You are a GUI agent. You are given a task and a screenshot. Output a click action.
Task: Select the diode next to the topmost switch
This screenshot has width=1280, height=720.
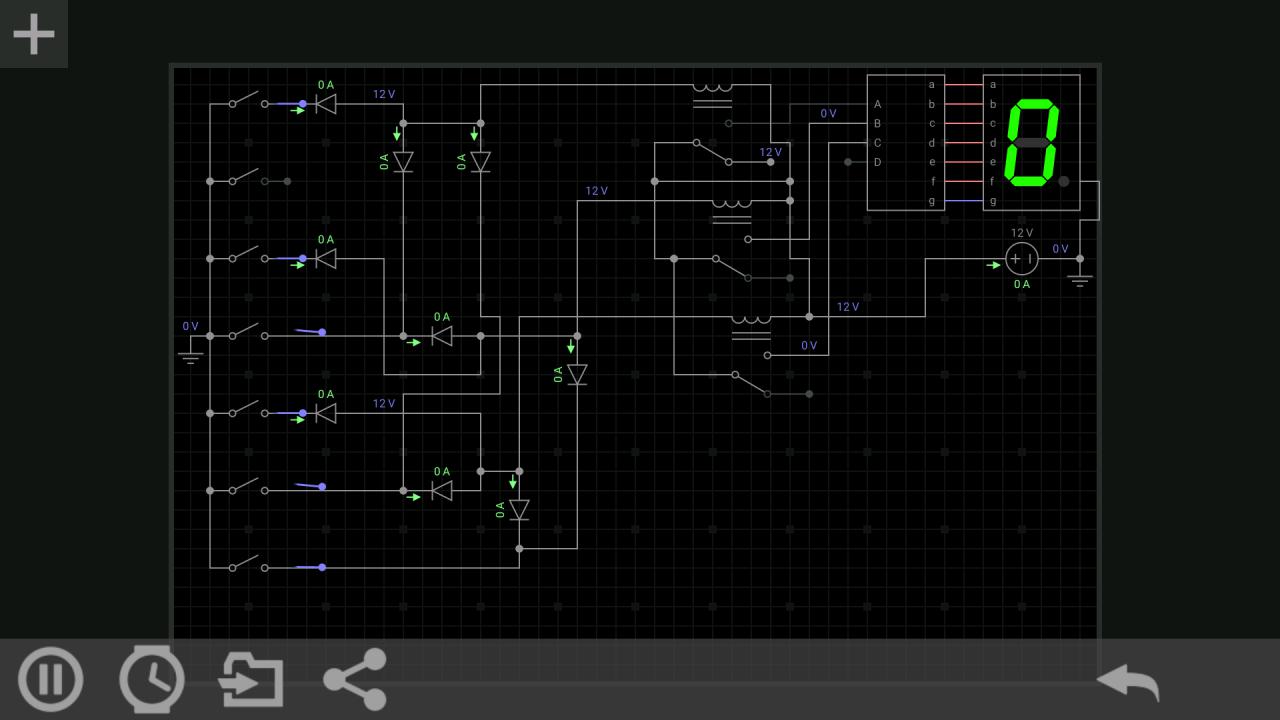(x=325, y=104)
